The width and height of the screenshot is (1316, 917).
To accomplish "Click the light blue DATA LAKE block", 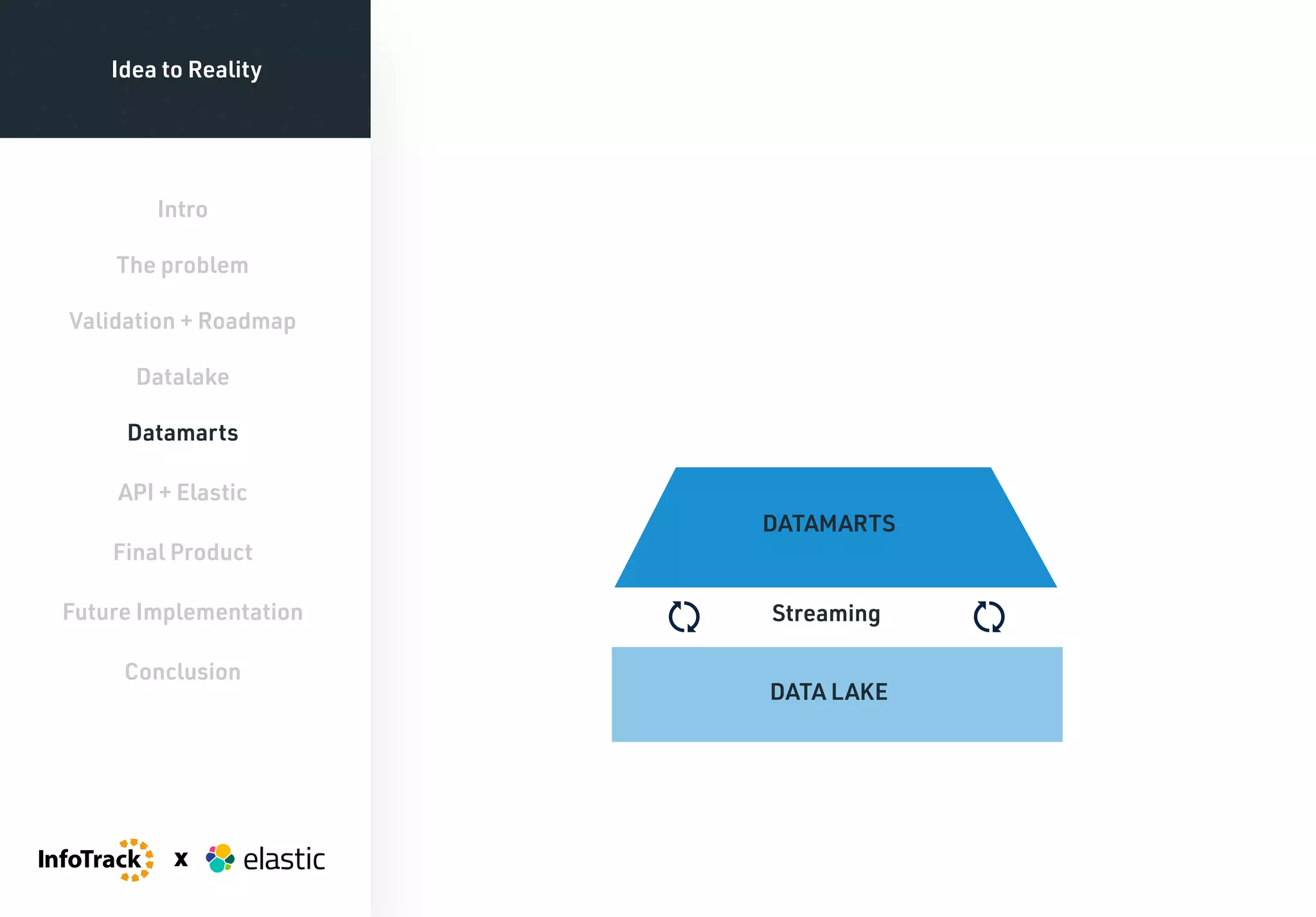I will tap(835, 720).
